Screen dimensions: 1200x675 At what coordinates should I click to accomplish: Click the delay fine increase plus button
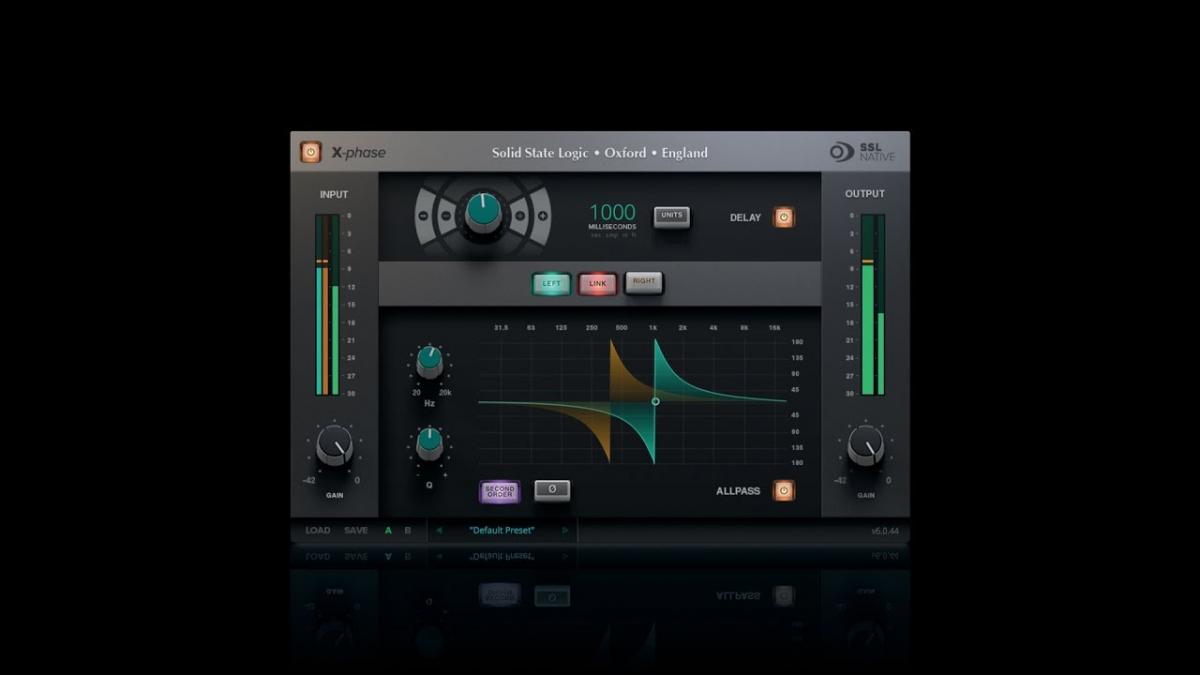click(x=519, y=215)
